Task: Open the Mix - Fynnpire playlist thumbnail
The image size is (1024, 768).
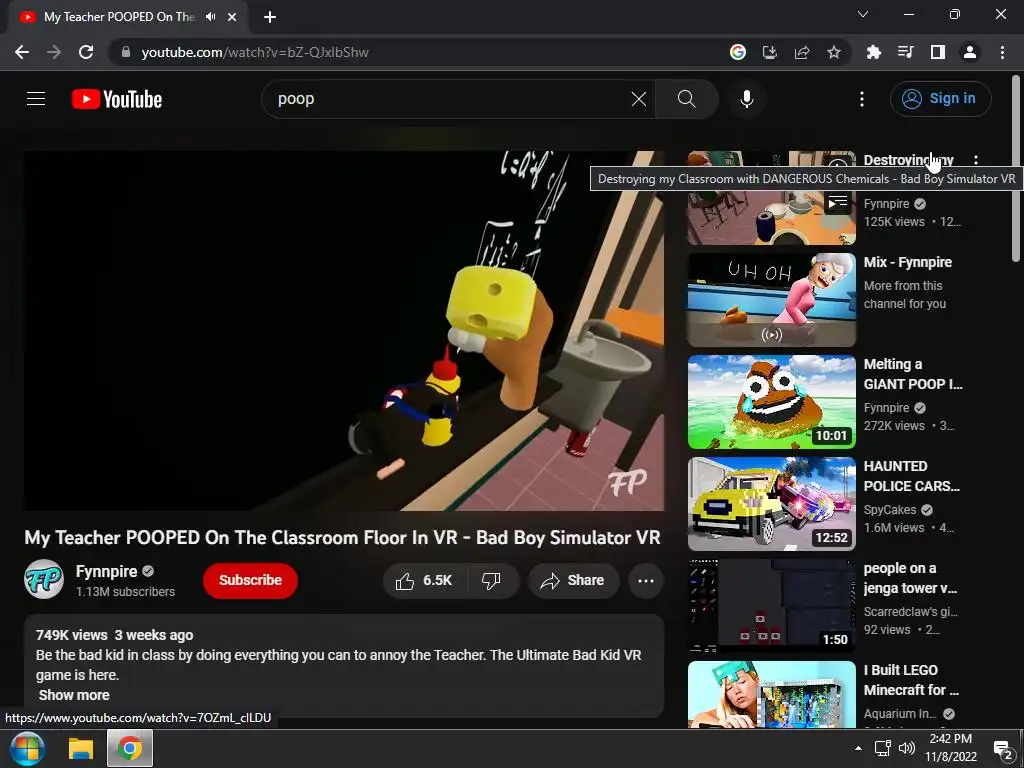Action: (771, 300)
